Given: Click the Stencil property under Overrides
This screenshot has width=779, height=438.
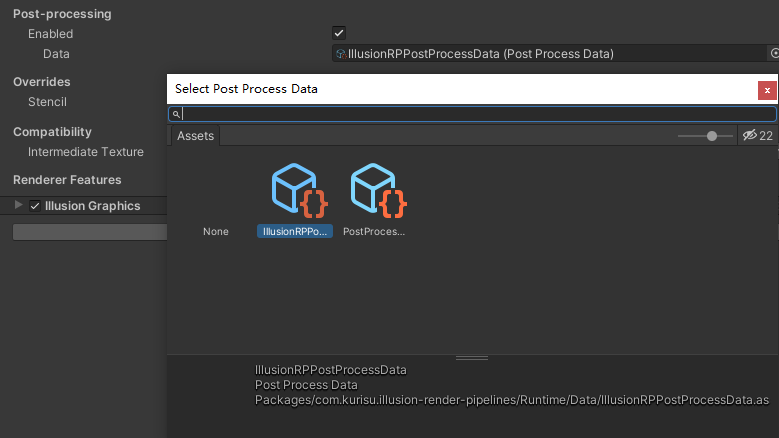Looking at the screenshot, I should click(x=47, y=102).
